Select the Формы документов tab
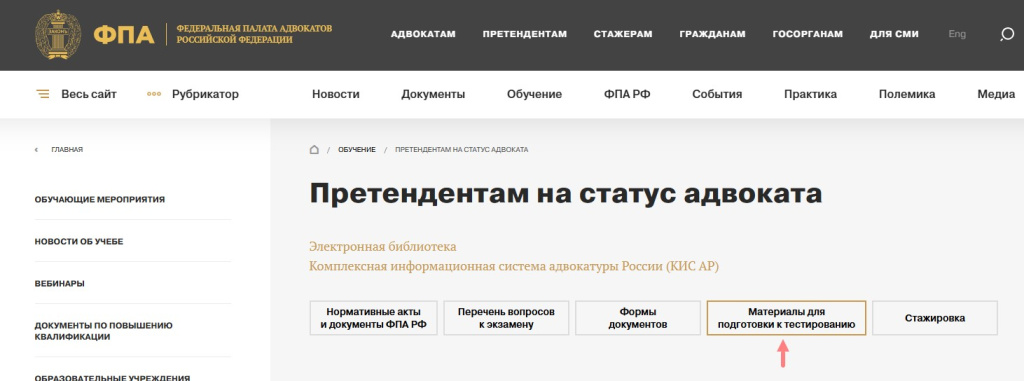1024x381 pixels. pyautogui.click(x=638, y=318)
